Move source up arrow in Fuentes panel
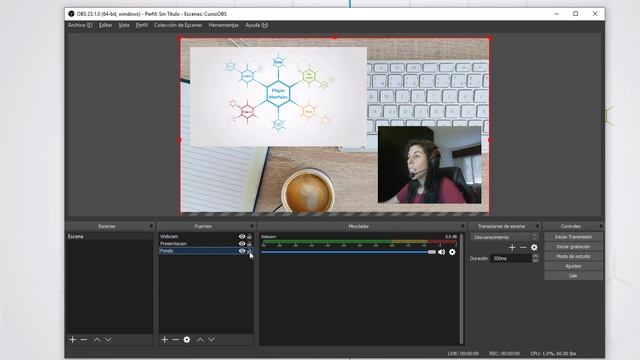This screenshot has height=360, width=640. 200,340
